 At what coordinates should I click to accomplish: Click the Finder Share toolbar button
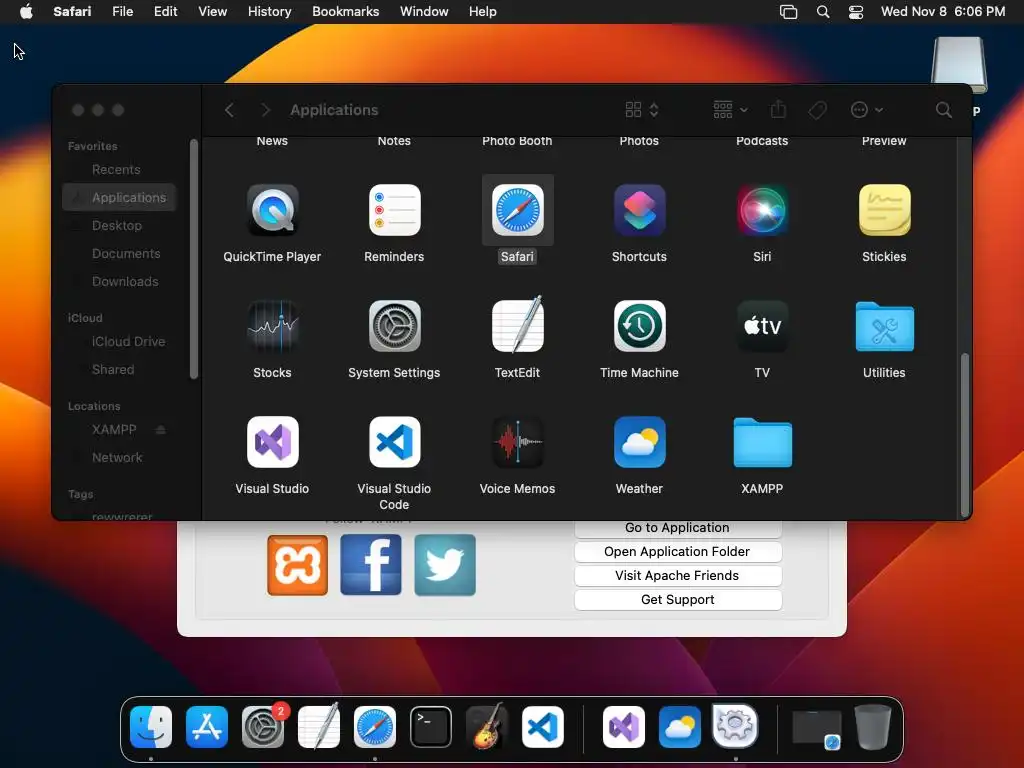[778, 109]
